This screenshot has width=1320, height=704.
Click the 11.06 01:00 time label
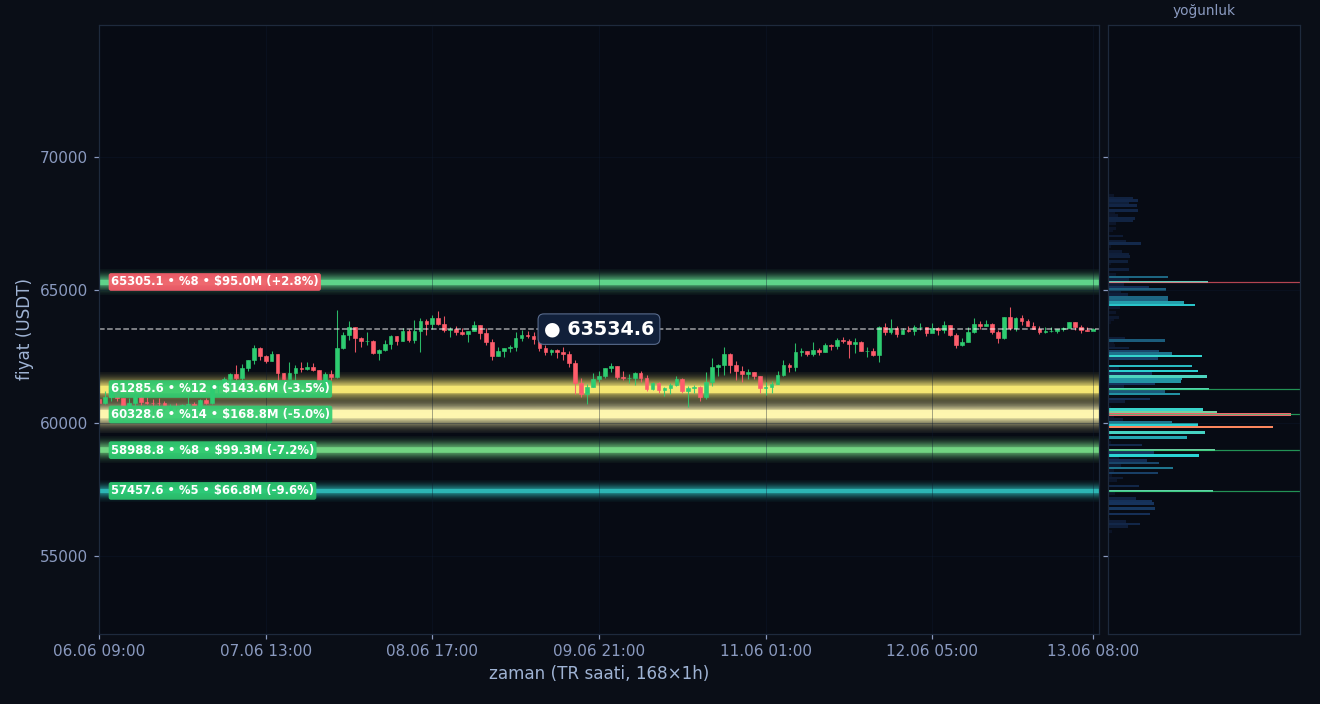click(766, 651)
